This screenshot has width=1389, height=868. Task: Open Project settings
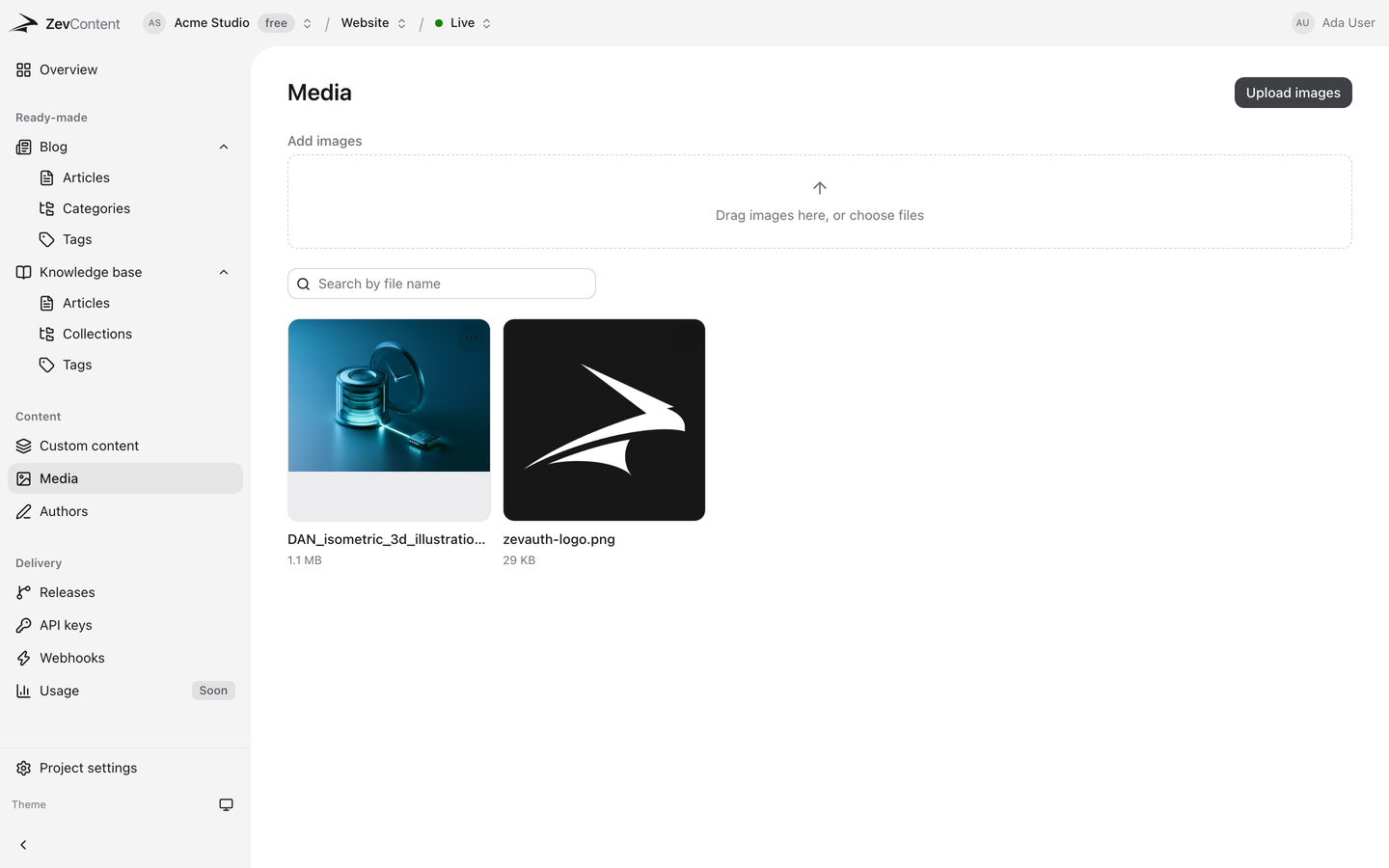click(125, 768)
